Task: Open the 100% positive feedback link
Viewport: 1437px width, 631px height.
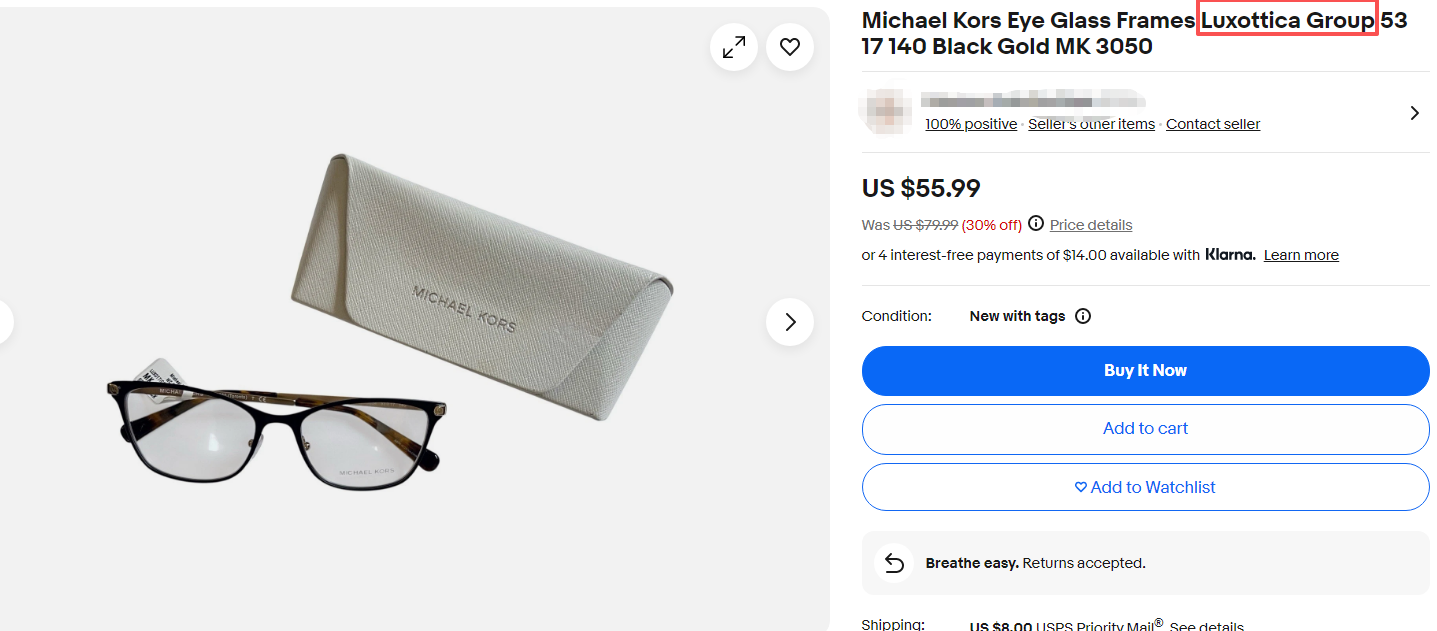Action: (x=970, y=124)
